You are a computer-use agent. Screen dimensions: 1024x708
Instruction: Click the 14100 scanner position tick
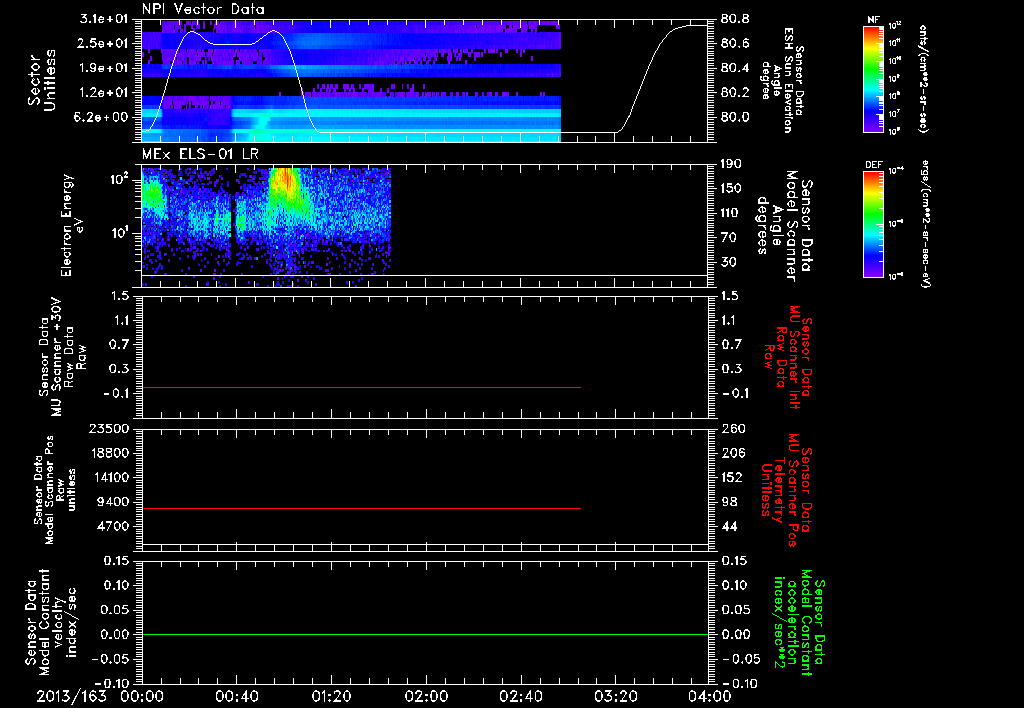[108, 477]
